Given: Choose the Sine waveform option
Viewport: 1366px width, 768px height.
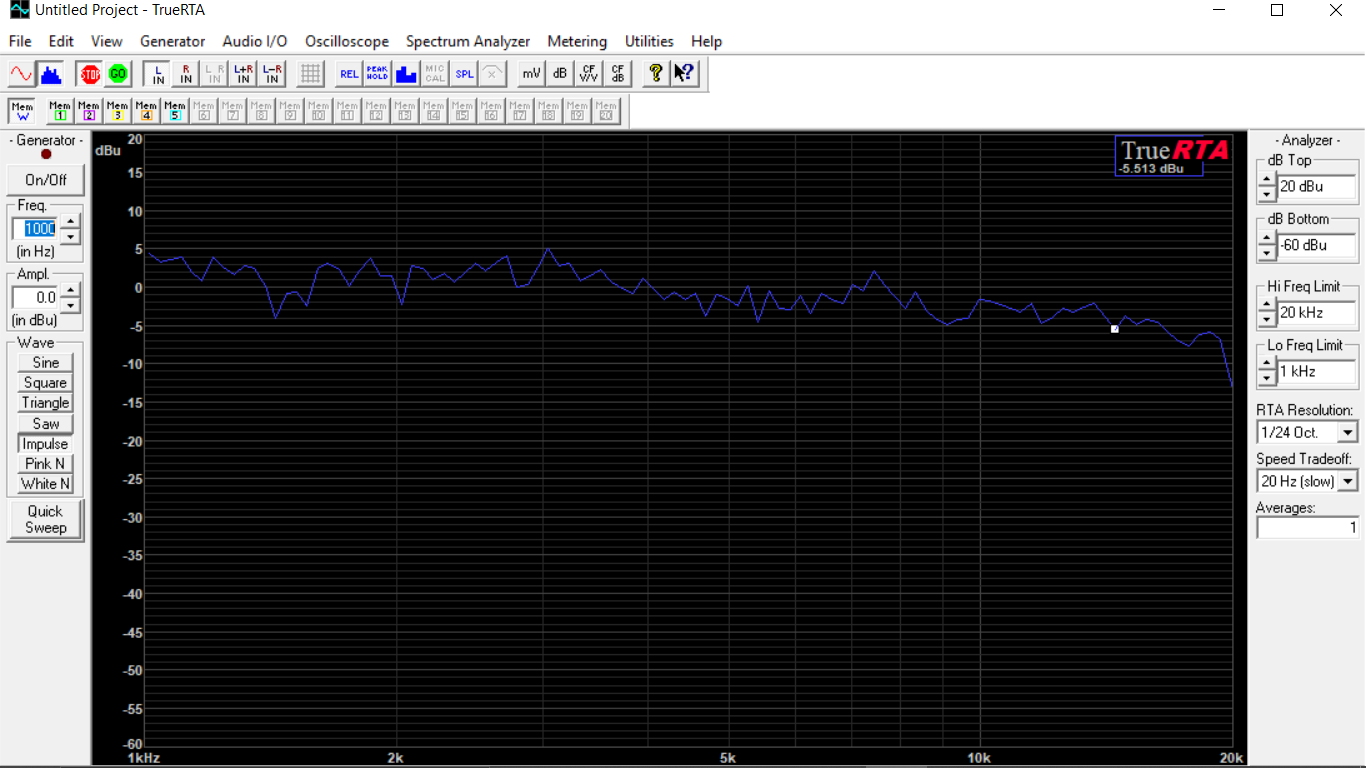Looking at the screenshot, I should pyautogui.click(x=45, y=363).
